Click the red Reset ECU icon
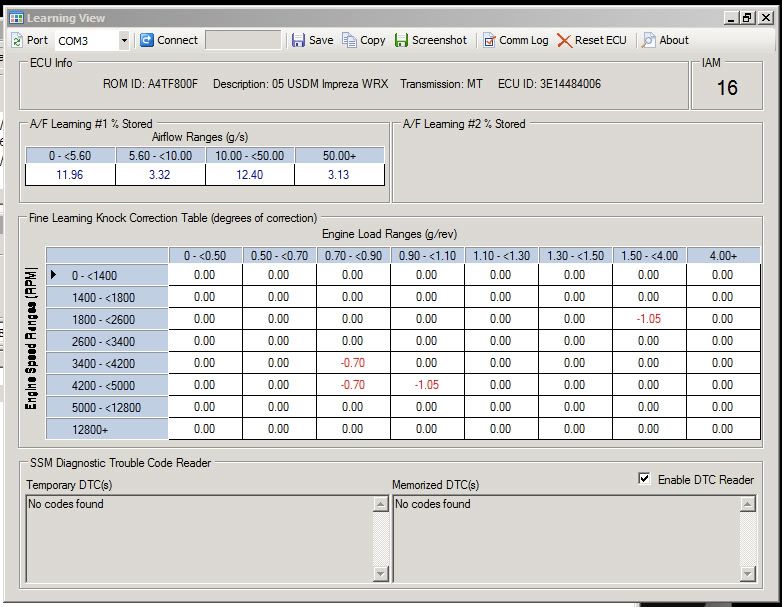 click(565, 40)
